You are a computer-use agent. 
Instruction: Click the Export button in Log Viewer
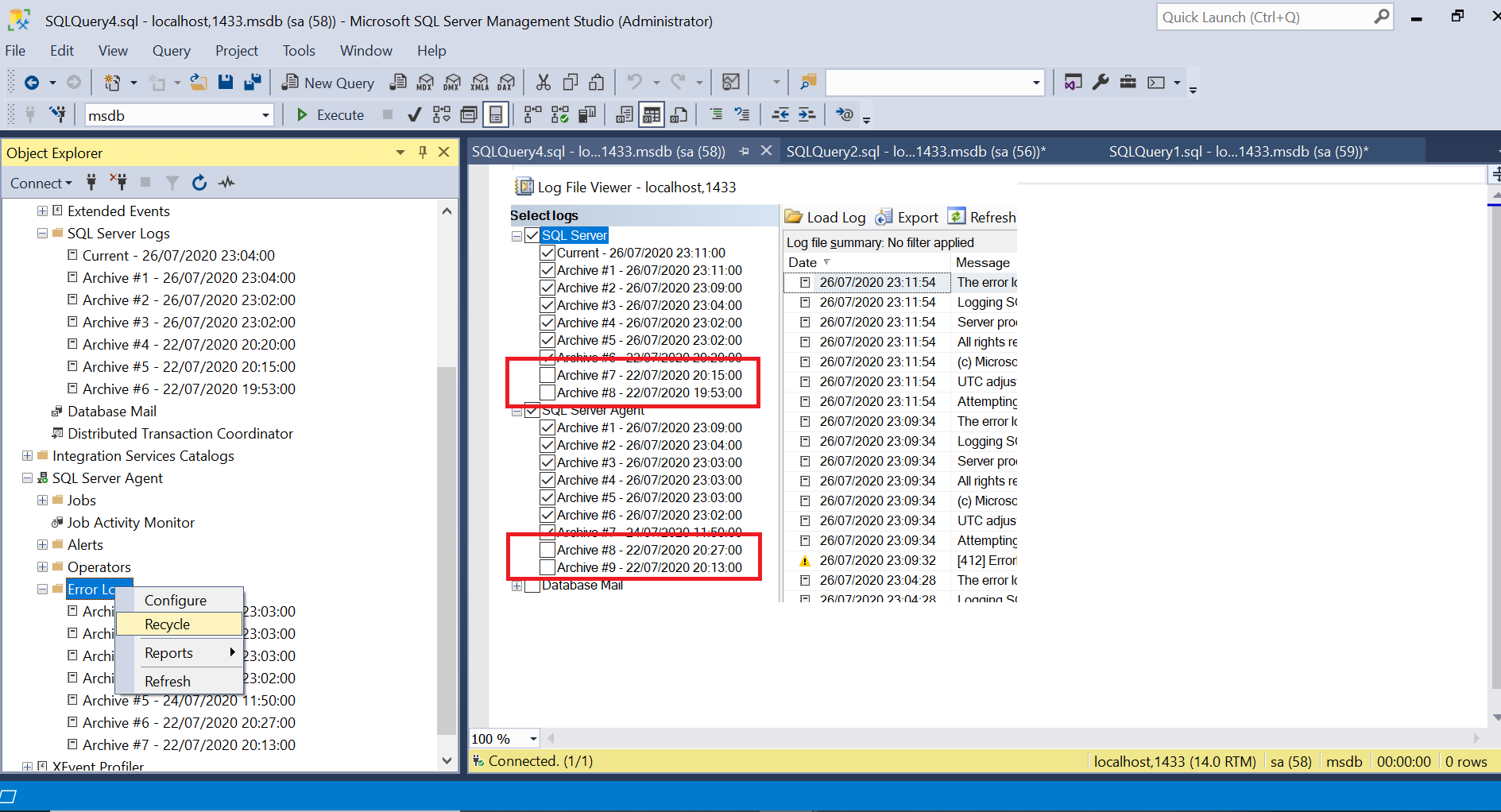point(907,217)
